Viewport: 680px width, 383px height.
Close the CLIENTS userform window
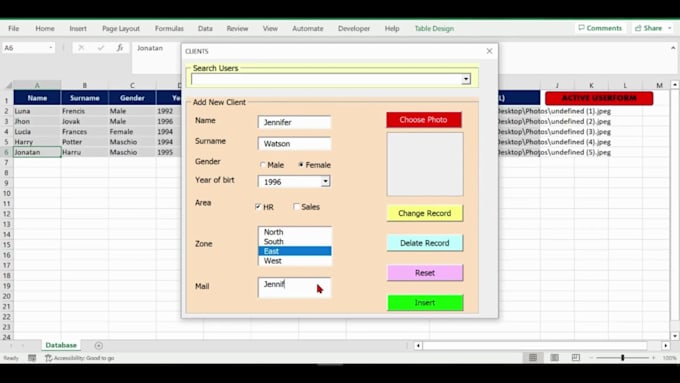[x=489, y=51]
